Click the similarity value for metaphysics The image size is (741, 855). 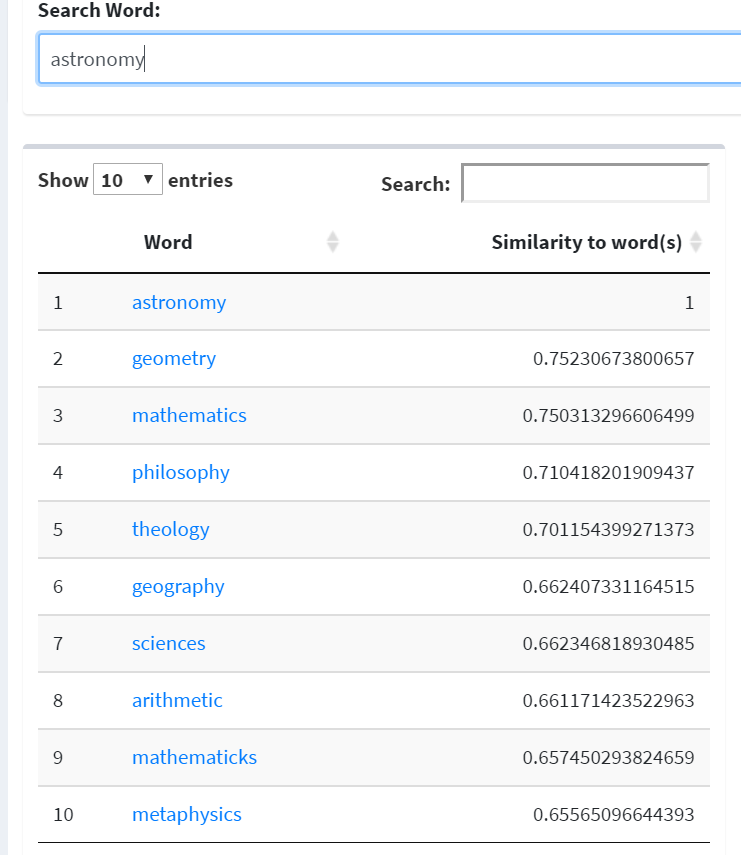(x=614, y=815)
